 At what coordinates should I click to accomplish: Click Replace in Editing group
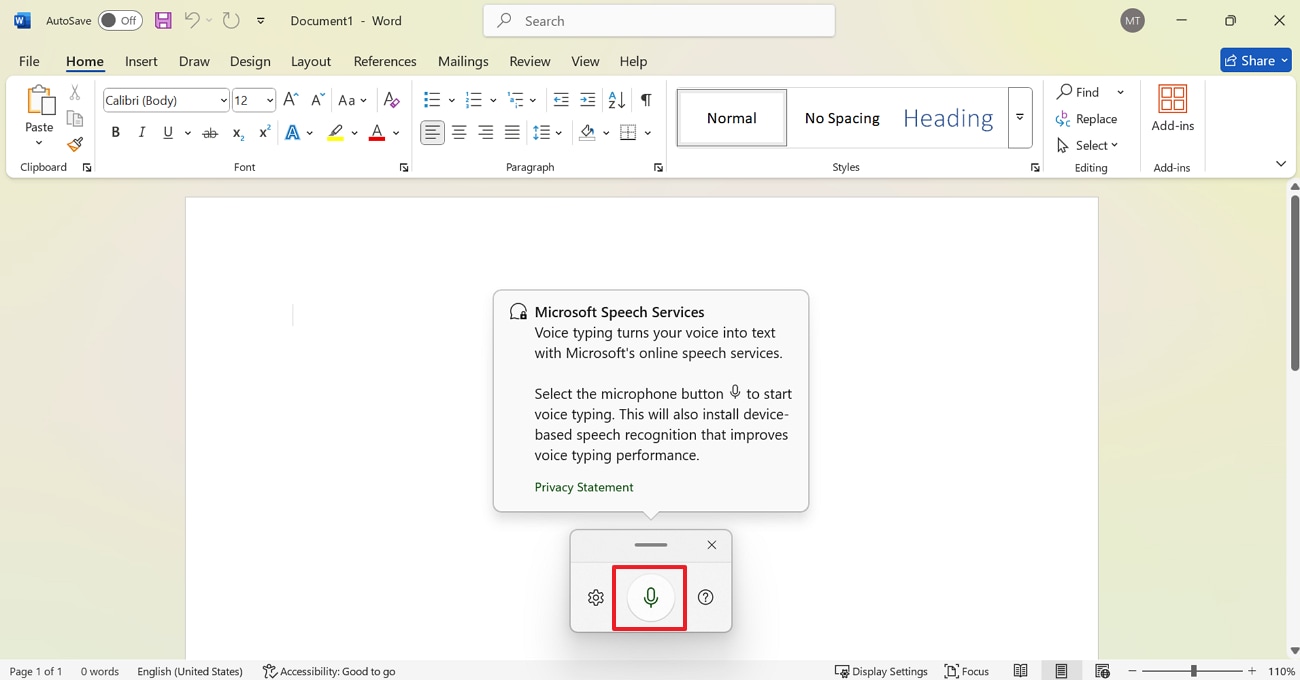pos(1087,118)
